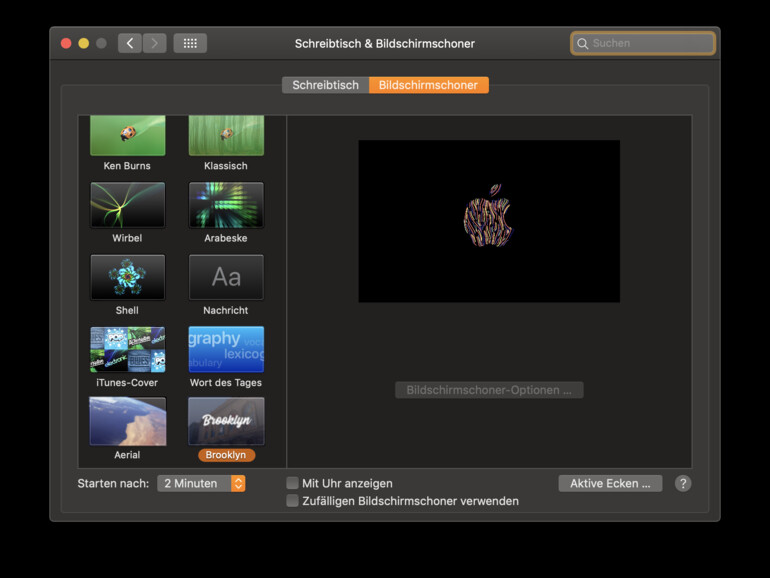Go forward with the right chevron button
This screenshot has height=578, width=770.
[155, 43]
